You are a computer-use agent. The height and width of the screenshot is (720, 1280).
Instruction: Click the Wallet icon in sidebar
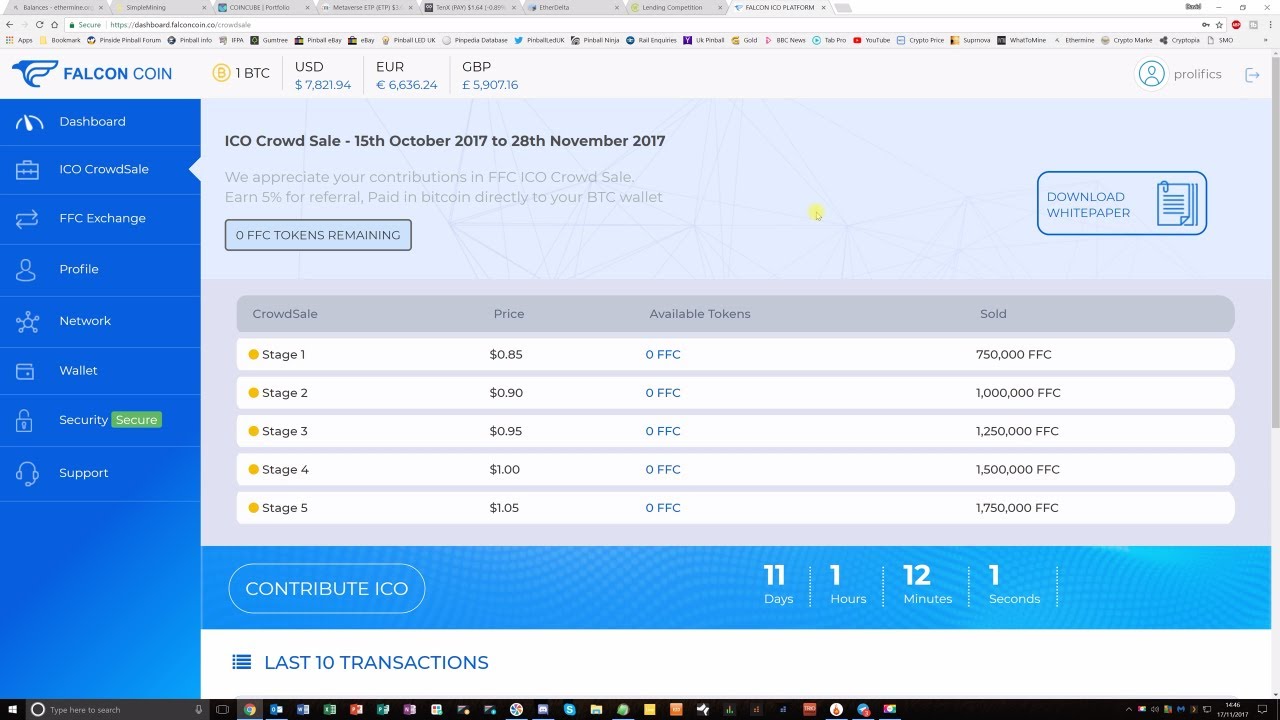27,371
